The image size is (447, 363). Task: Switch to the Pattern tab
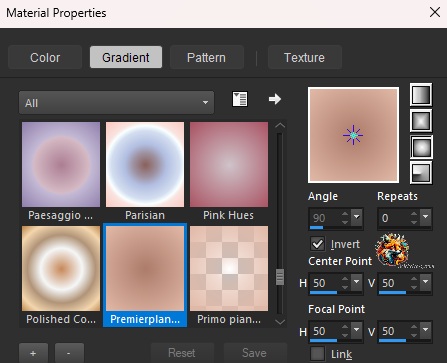[206, 57]
